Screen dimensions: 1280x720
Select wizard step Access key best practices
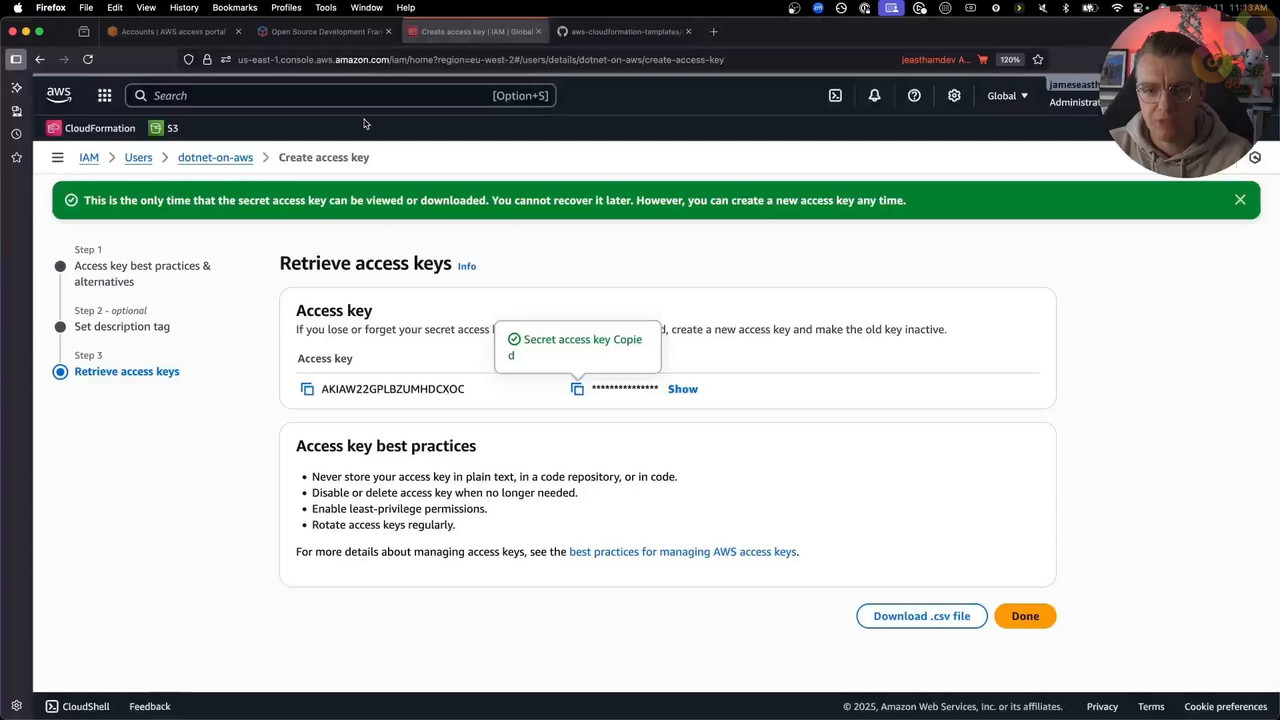tap(142, 274)
